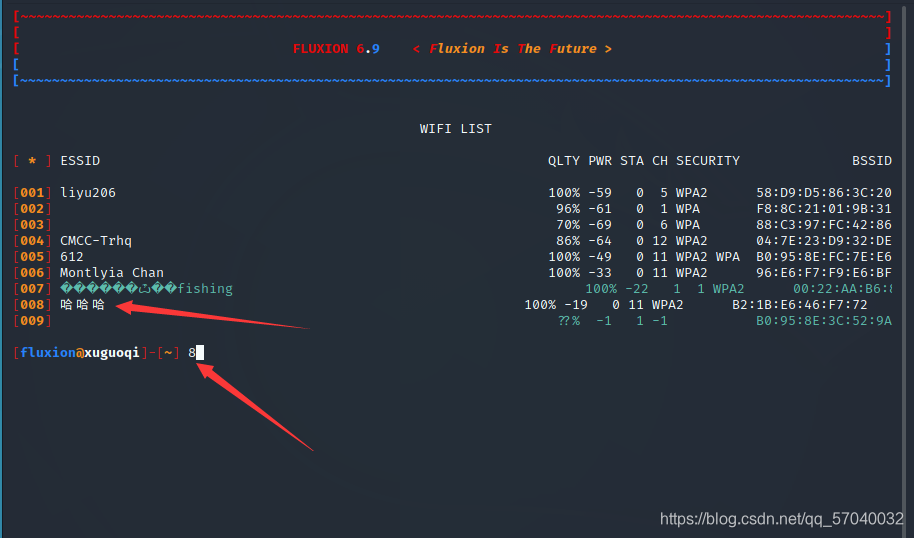Click the index number 003
914x538 pixels.
point(32,225)
